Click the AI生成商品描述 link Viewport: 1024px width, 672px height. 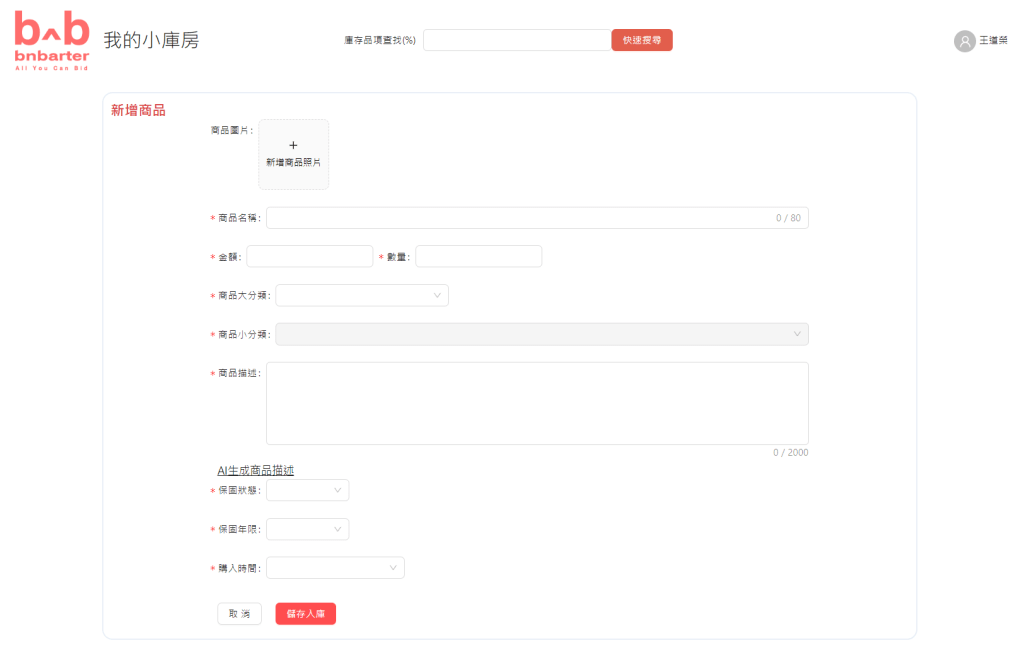click(x=255, y=470)
